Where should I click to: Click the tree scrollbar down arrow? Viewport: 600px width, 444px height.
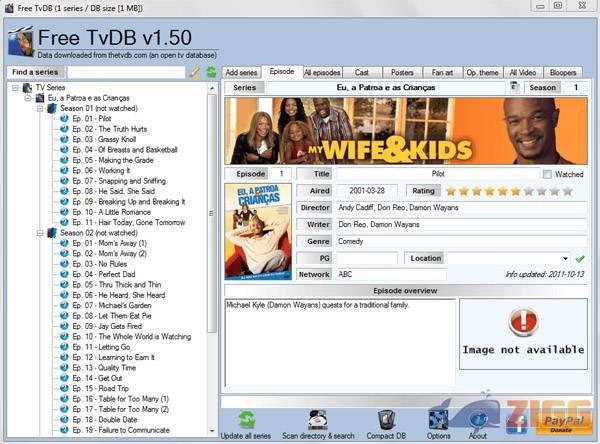[212, 431]
